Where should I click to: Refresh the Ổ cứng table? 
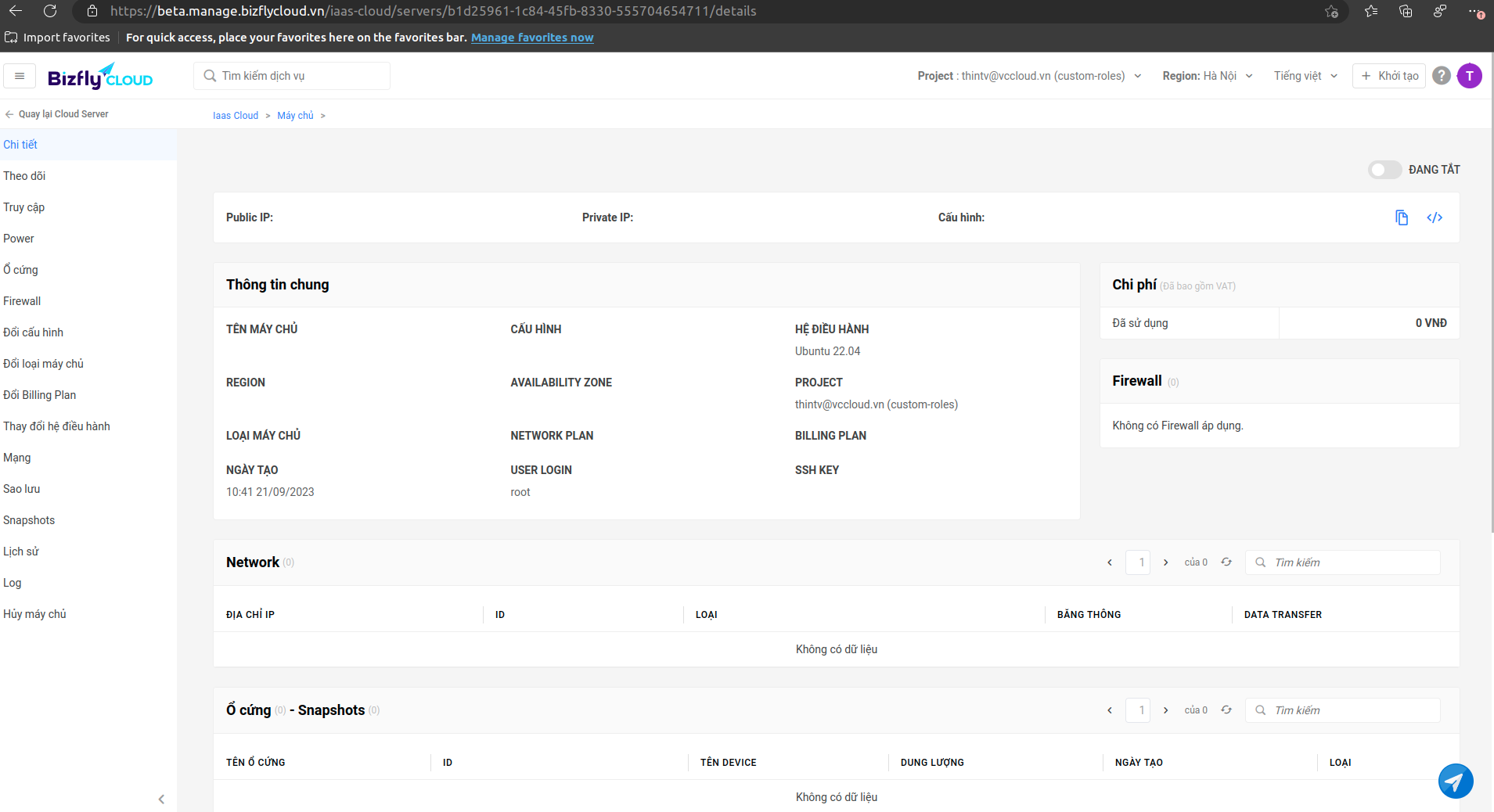click(x=1226, y=710)
